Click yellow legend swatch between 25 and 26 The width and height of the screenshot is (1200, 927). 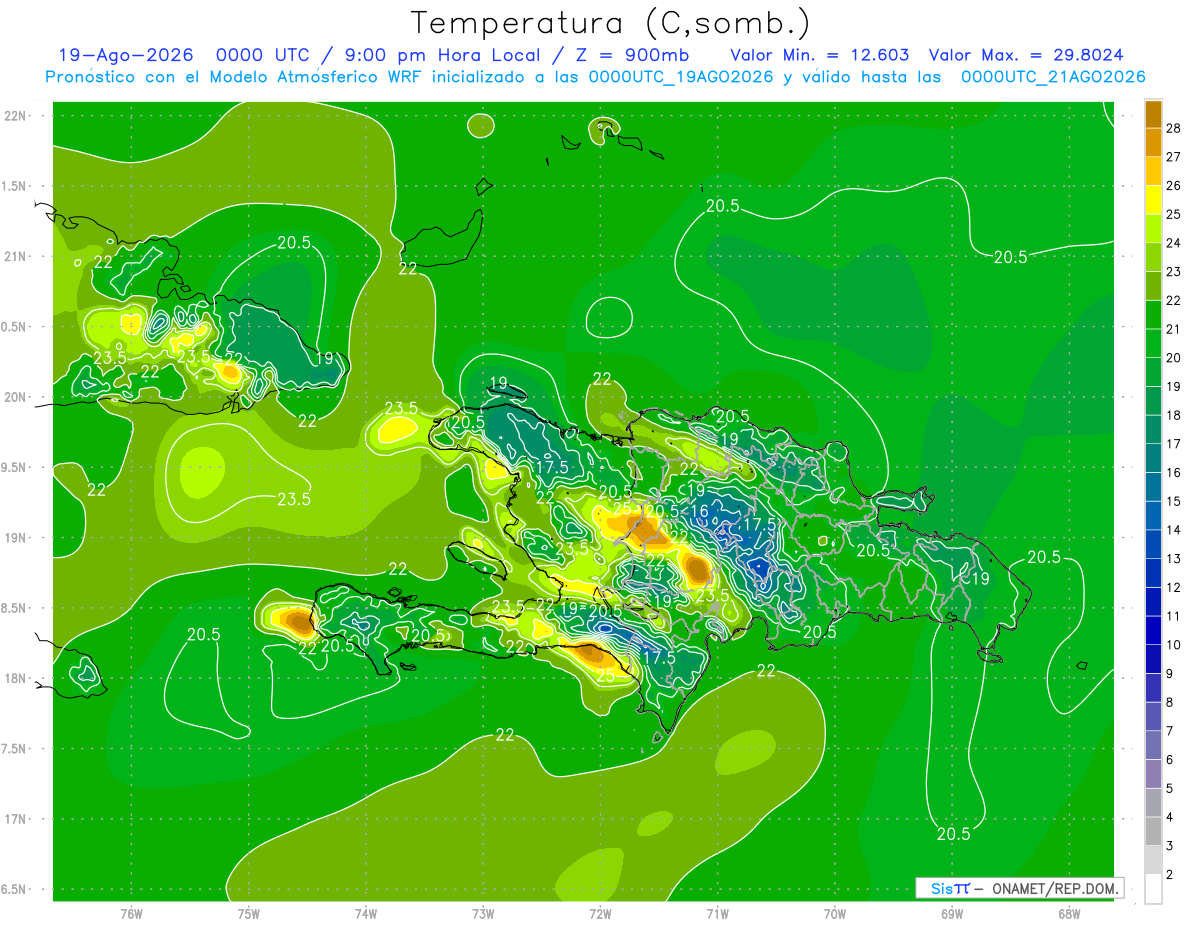pyautogui.click(x=1153, y=200)
